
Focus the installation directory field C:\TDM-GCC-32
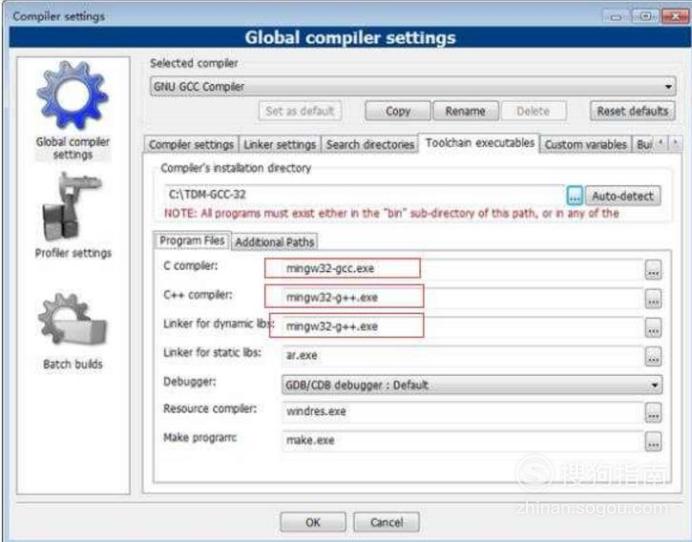pyautogui.click(x=364, y=195)
